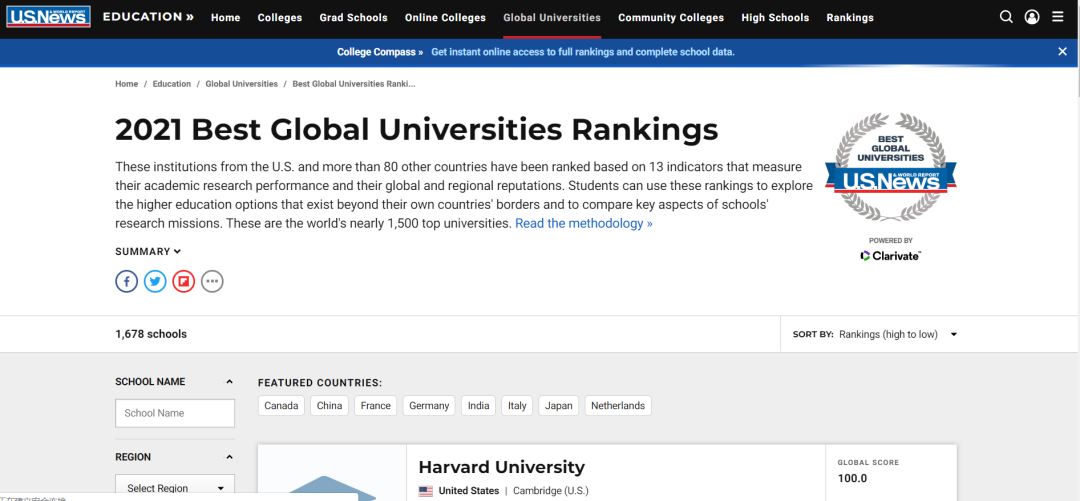Open the Harvard University listing title
Screen dimensions: 1080x501
coord(501,467)
